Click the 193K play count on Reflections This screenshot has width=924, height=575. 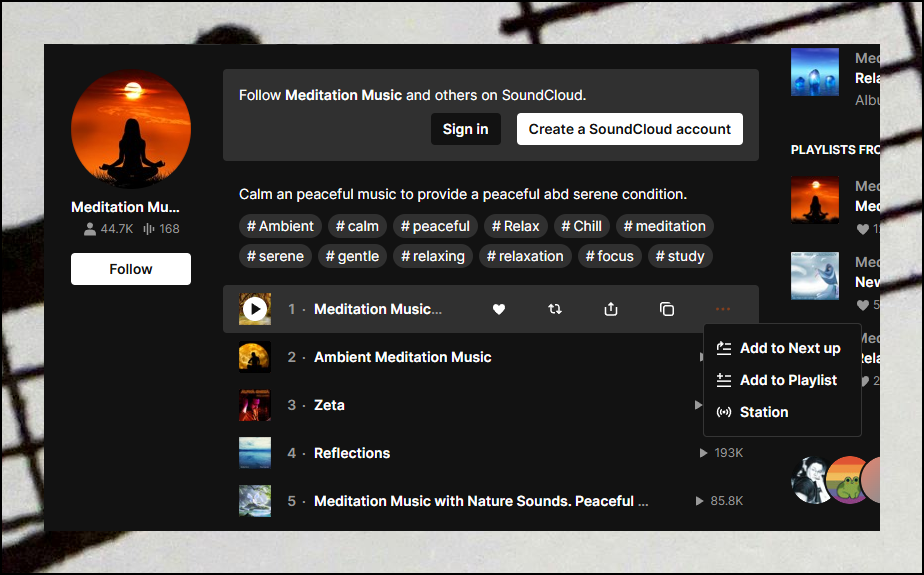point(721,452)
